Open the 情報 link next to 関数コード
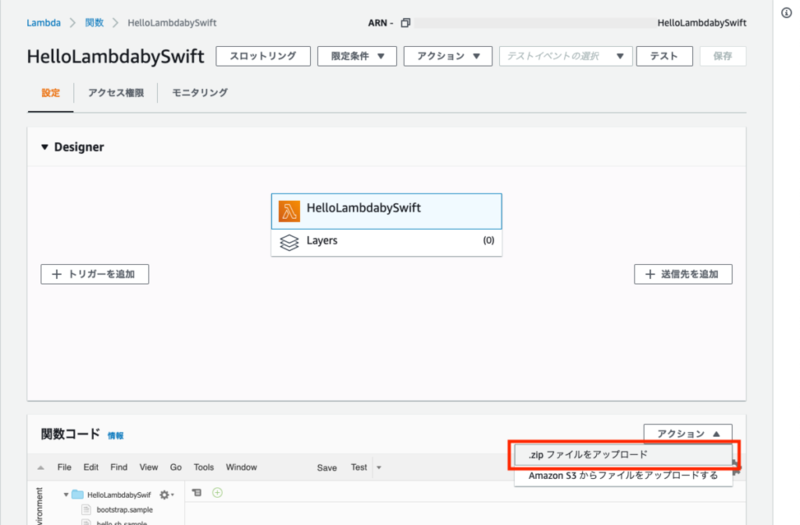The width and height of the screenshot is (800, 525). 115,436
